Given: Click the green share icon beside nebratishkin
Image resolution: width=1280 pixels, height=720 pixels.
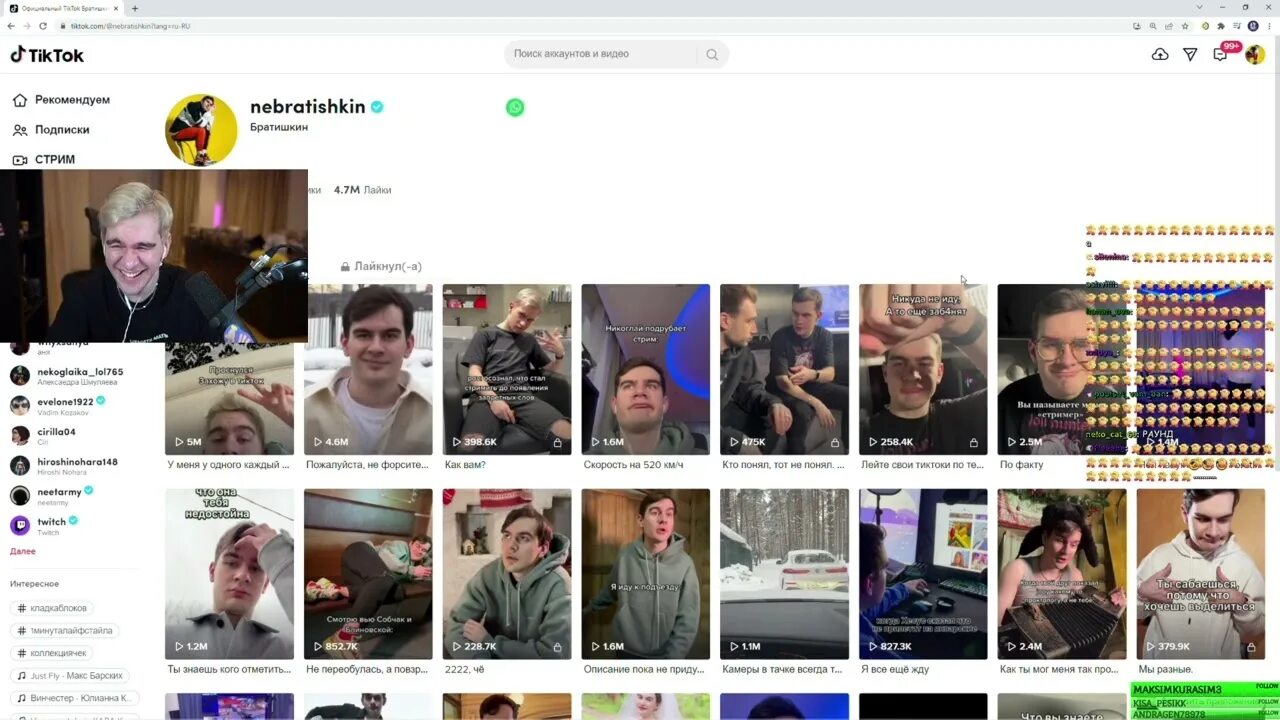Looking at the screenshot, I should tap(515, 107).
